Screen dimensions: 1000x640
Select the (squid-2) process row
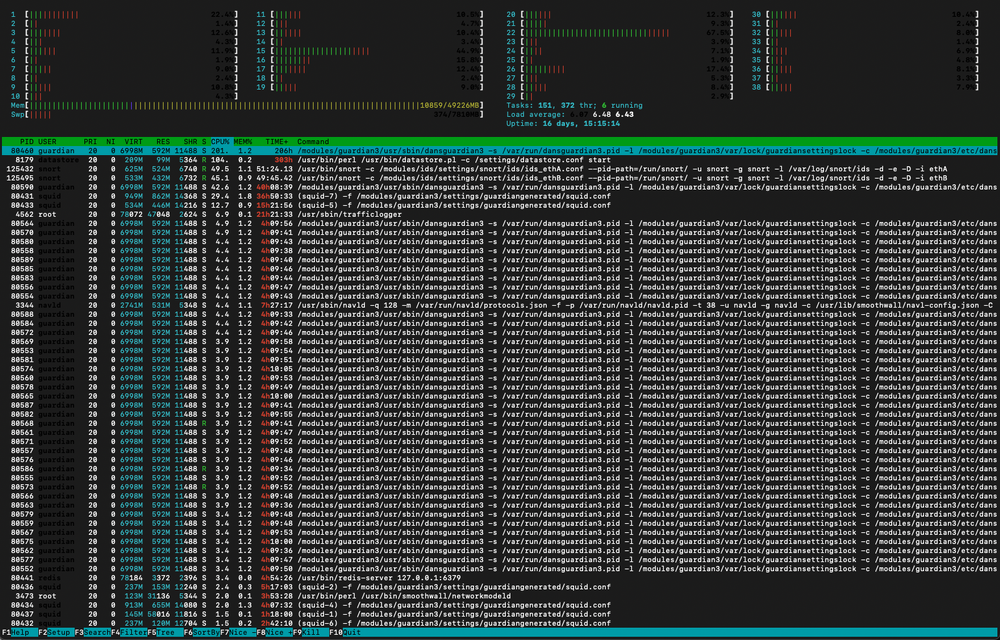coord(499,586)
